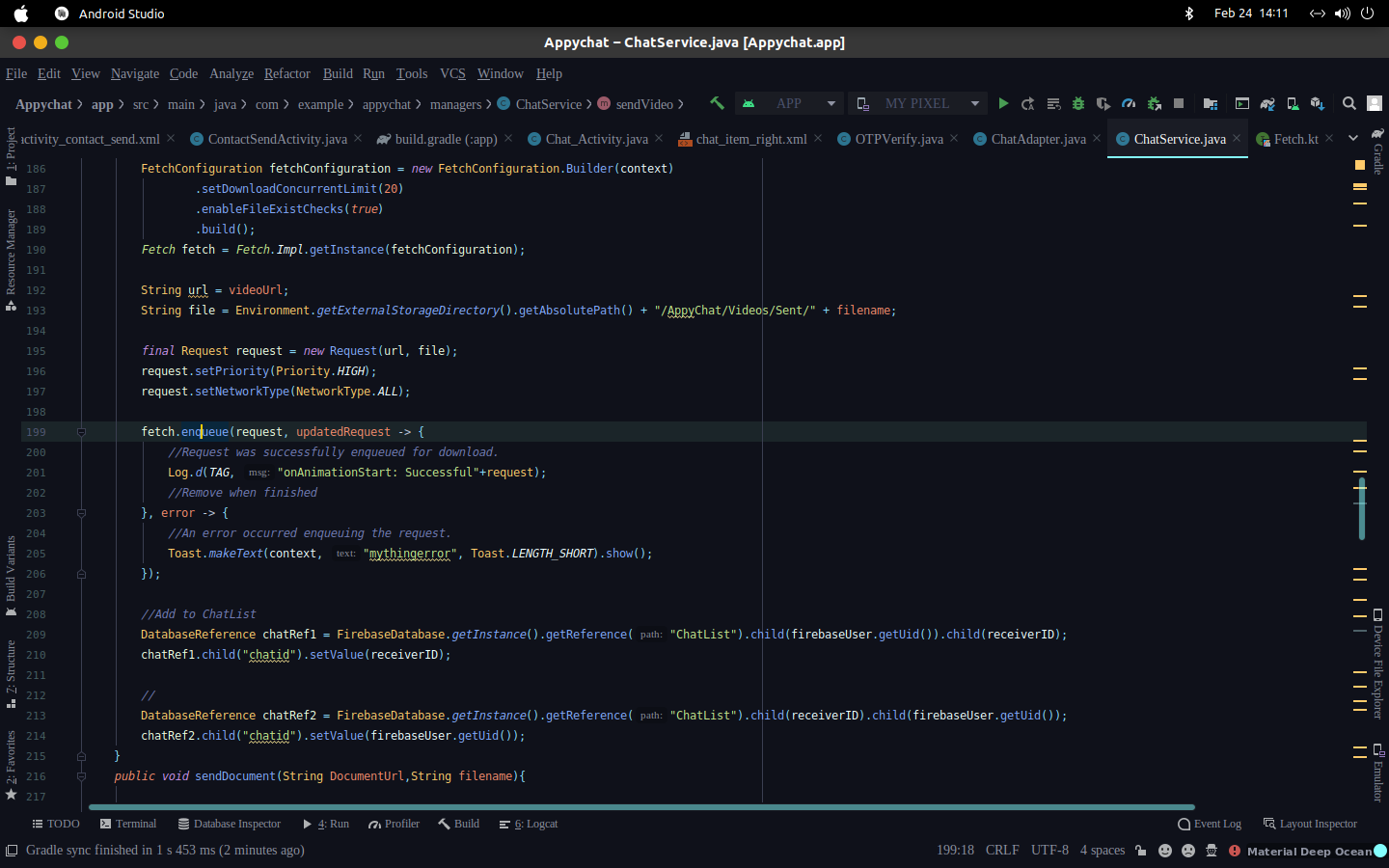Viewport: 1389px width, 868px height.
Task: Start the Debug session bug icon
Action: (x=1077, y=103)
